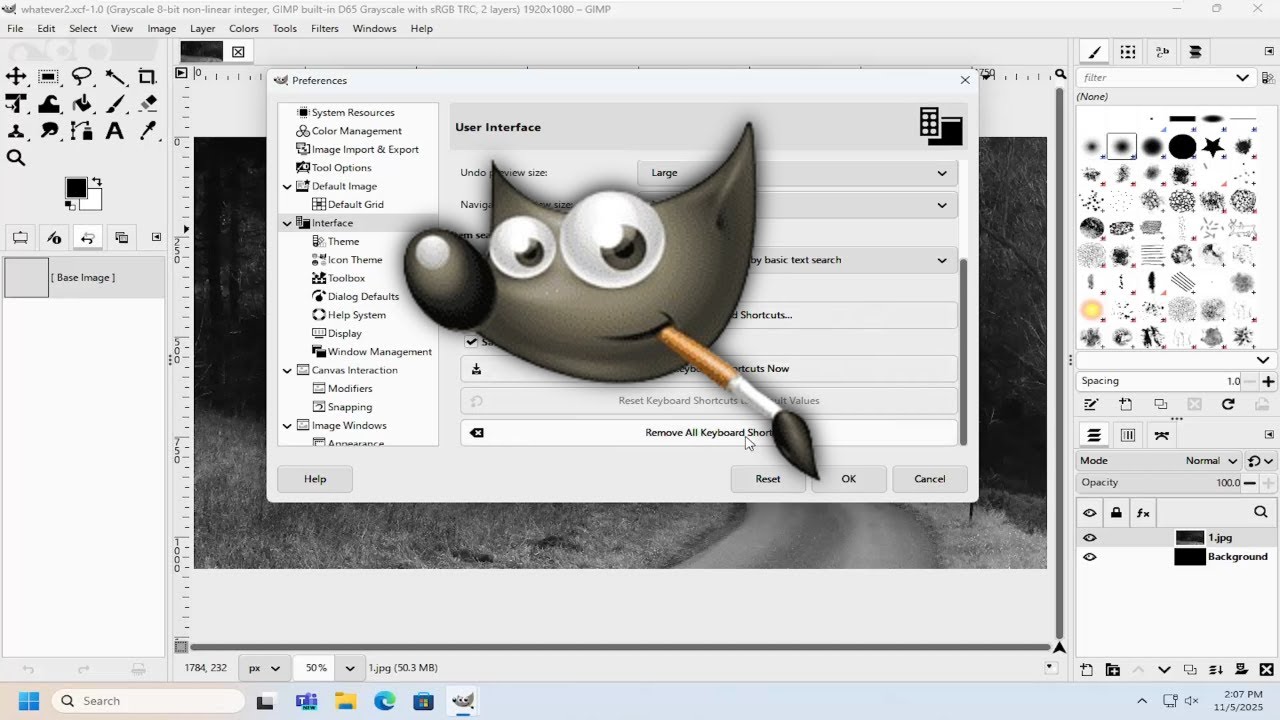Pick the Eraser tool
The height and width of the screenshot is (720, 1280).
point(148,103)
